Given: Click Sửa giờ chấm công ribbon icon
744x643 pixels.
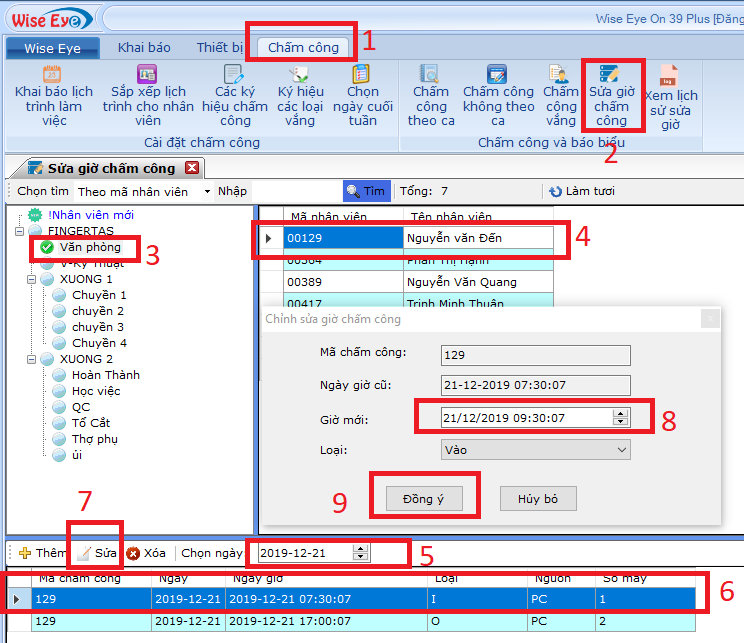Looking at the screenshot, I should 611,96.
